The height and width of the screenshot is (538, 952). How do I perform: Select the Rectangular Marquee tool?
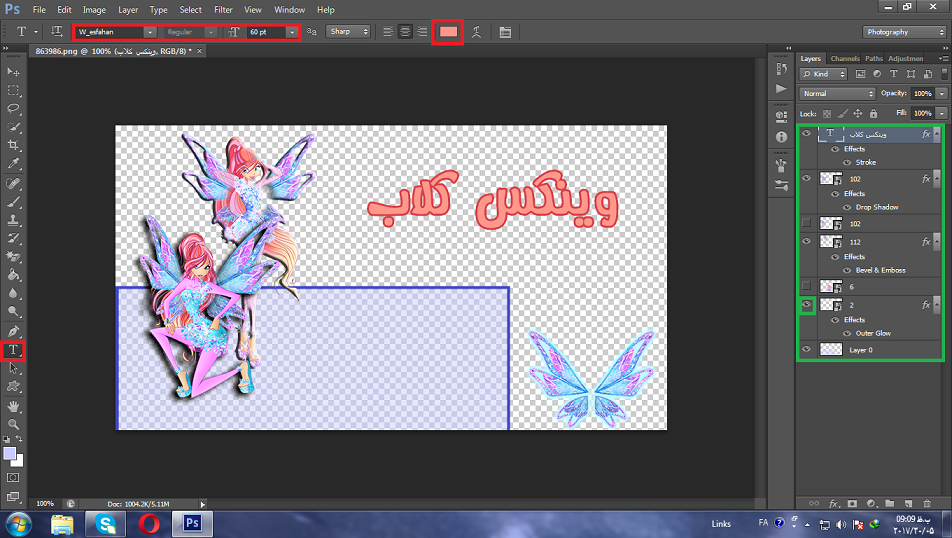[13, 90]
